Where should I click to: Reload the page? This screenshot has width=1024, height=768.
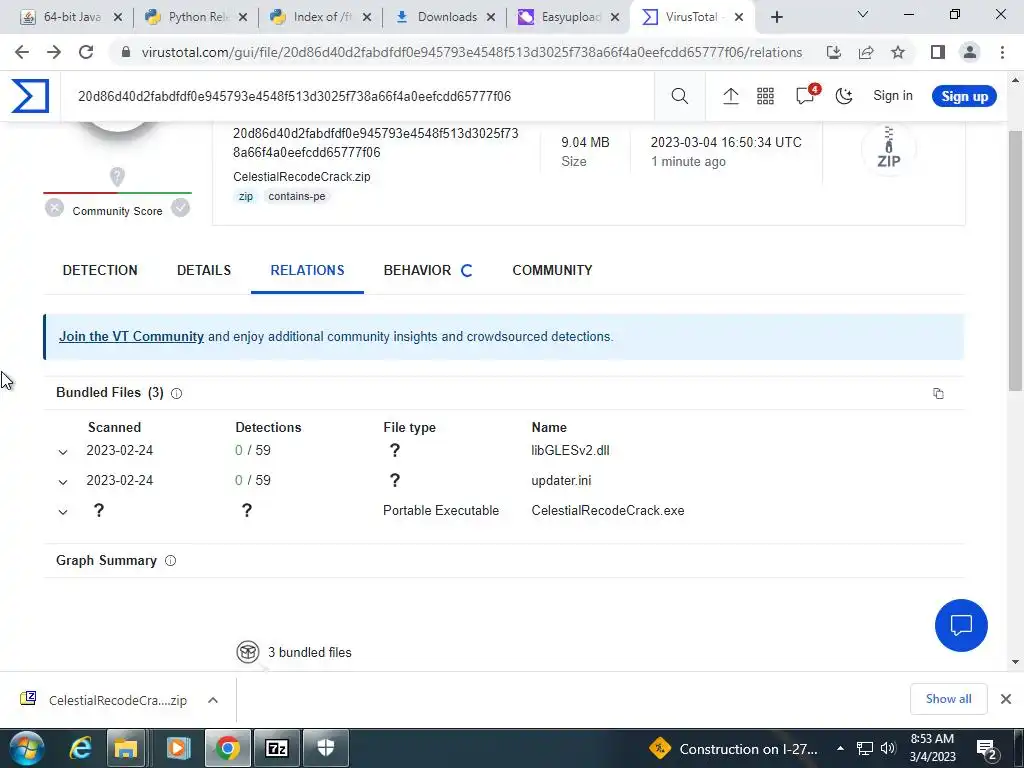point(86,52)
